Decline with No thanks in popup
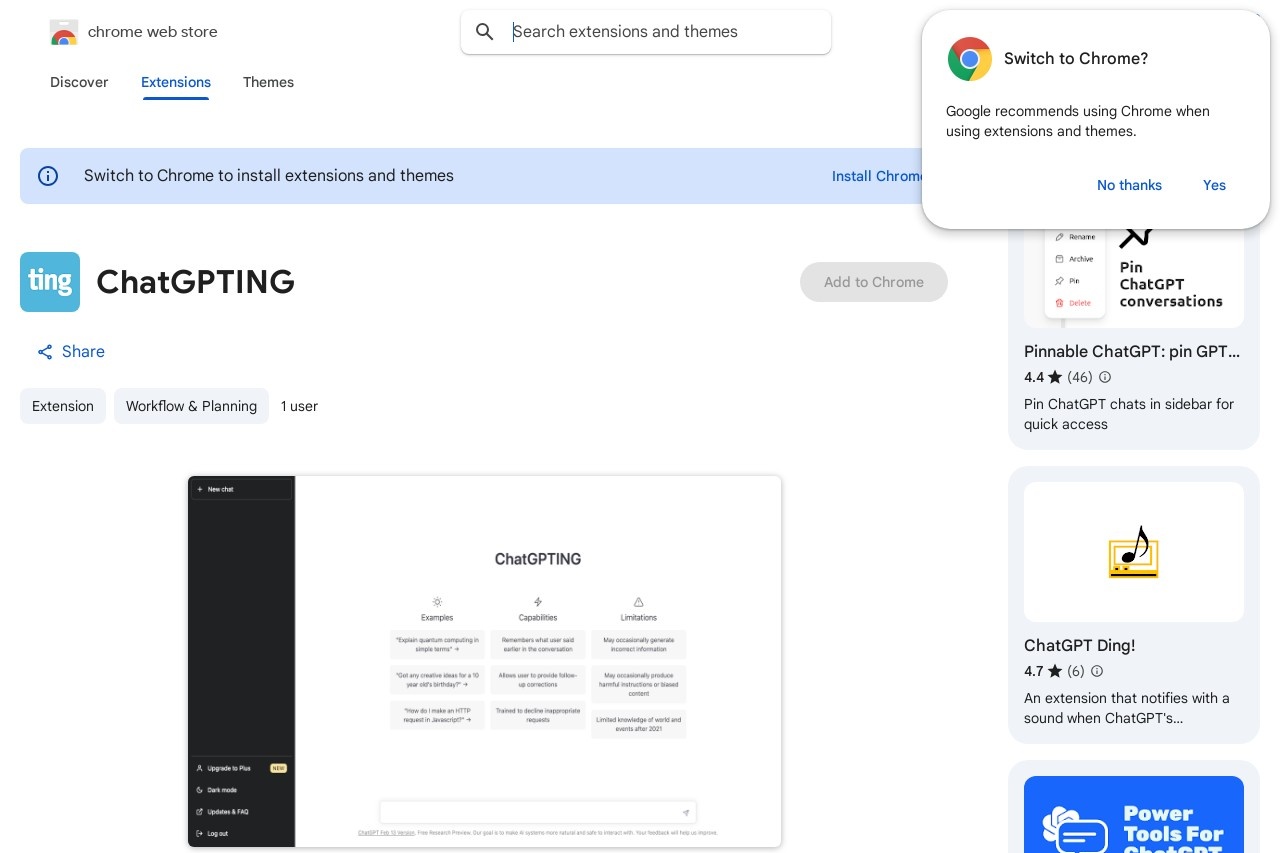The width and height of the screenshot is (1280, 853). tap(1129, 185)
